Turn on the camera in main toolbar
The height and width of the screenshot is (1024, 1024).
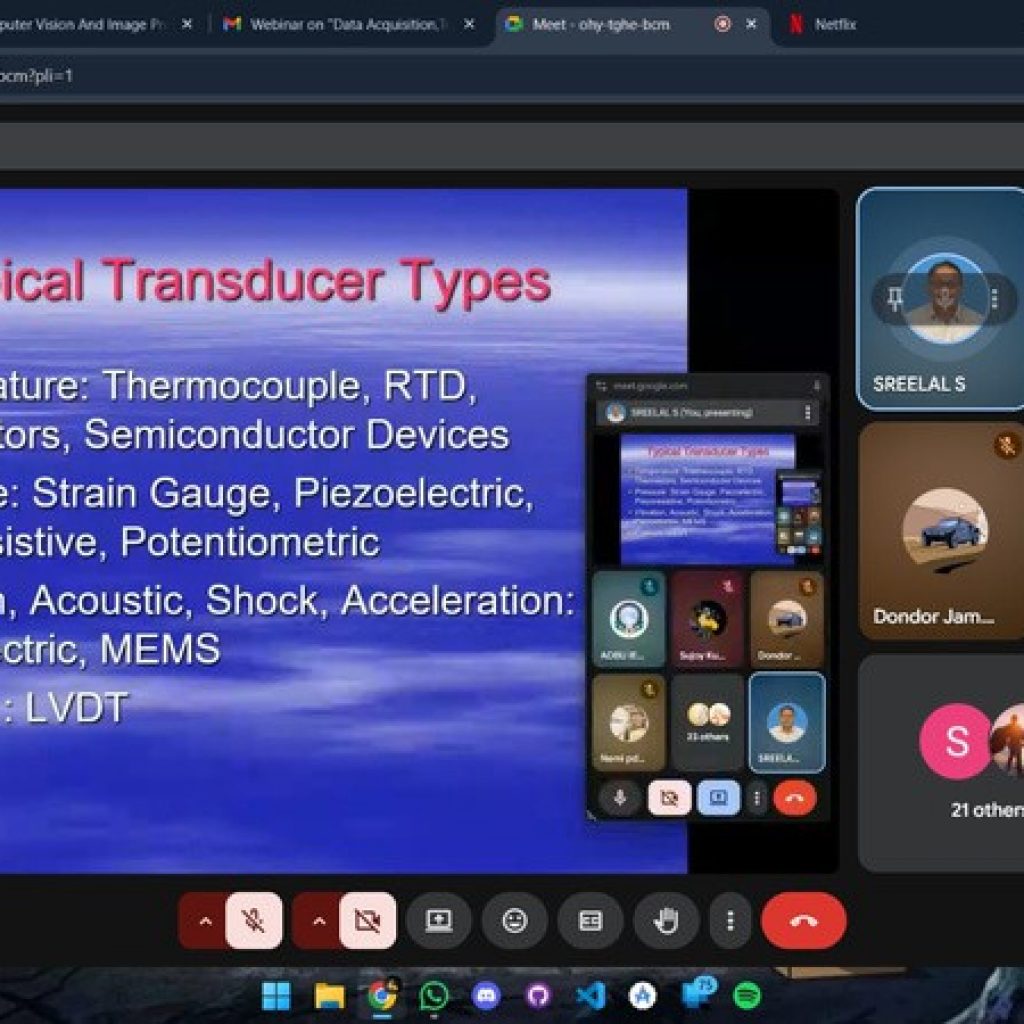pos(367,920)
